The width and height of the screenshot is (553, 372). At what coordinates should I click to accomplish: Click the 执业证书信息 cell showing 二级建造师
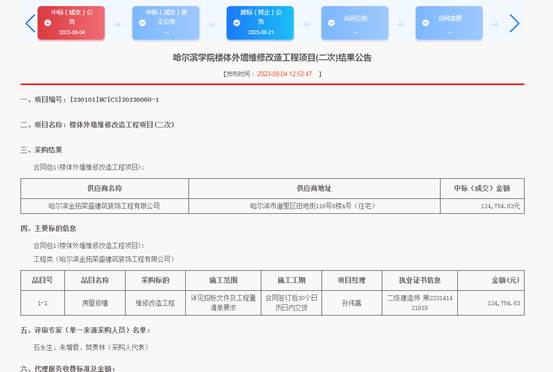pyautogui.click(x=420, y=303)
